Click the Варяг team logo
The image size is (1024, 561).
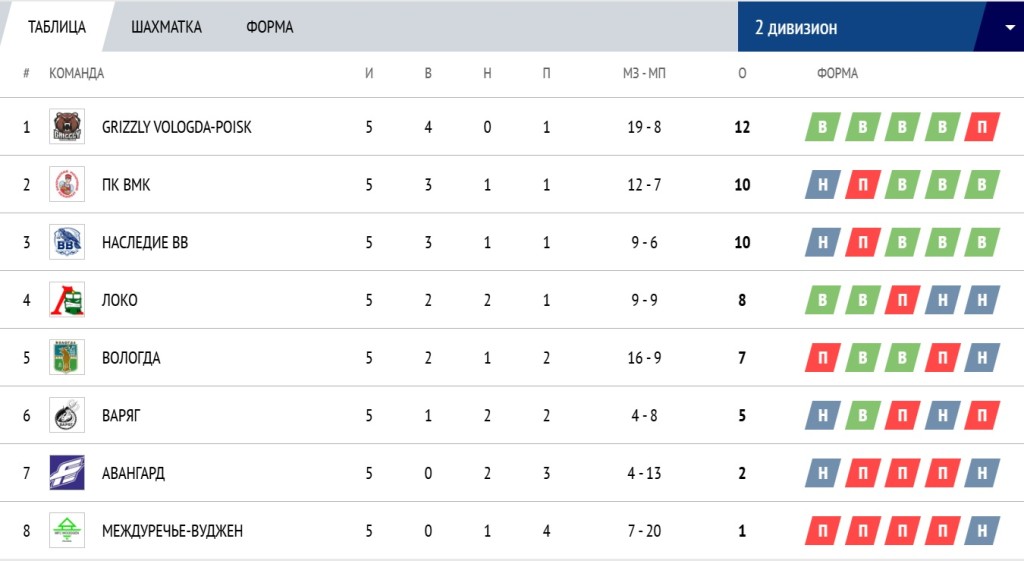coord(67,415)
